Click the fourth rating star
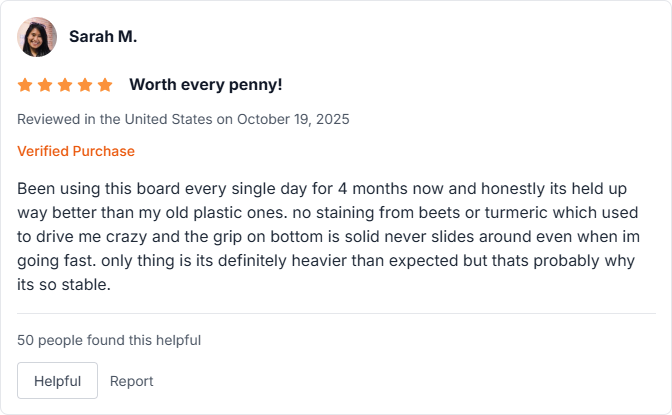 coord(85,85)
